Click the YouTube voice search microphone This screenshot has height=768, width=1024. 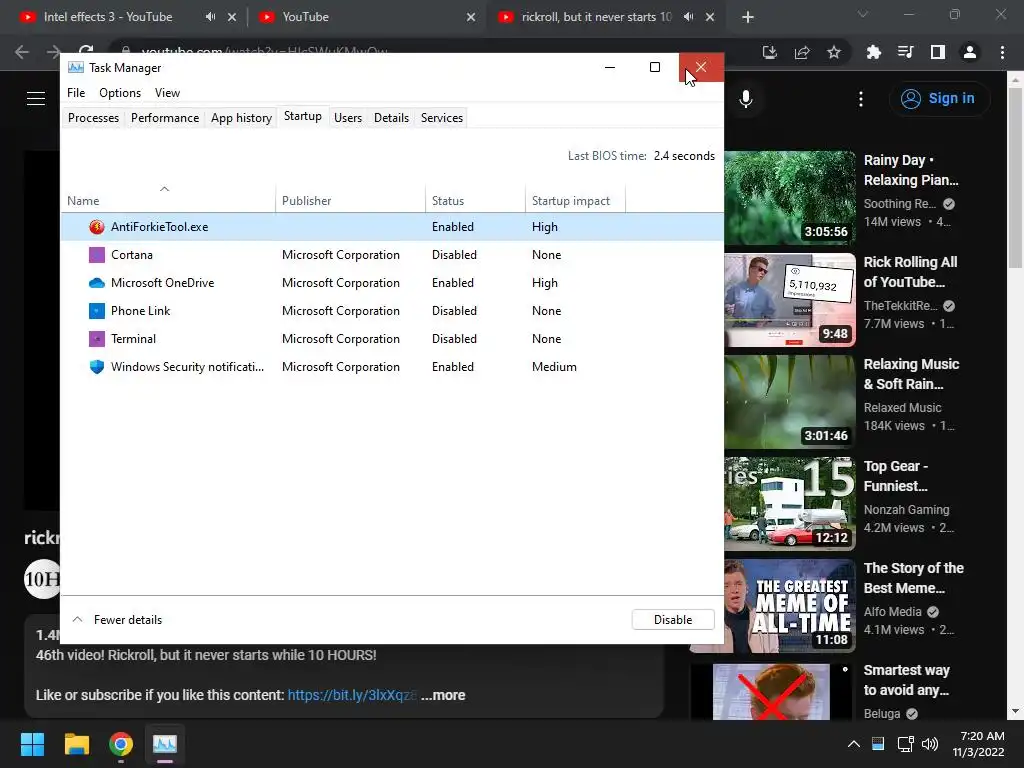[x=746, y=99]
